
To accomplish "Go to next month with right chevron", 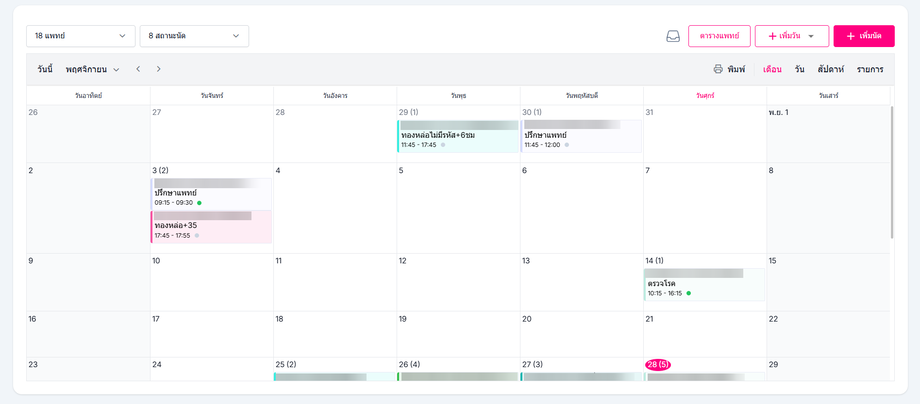I will [158, 69].
